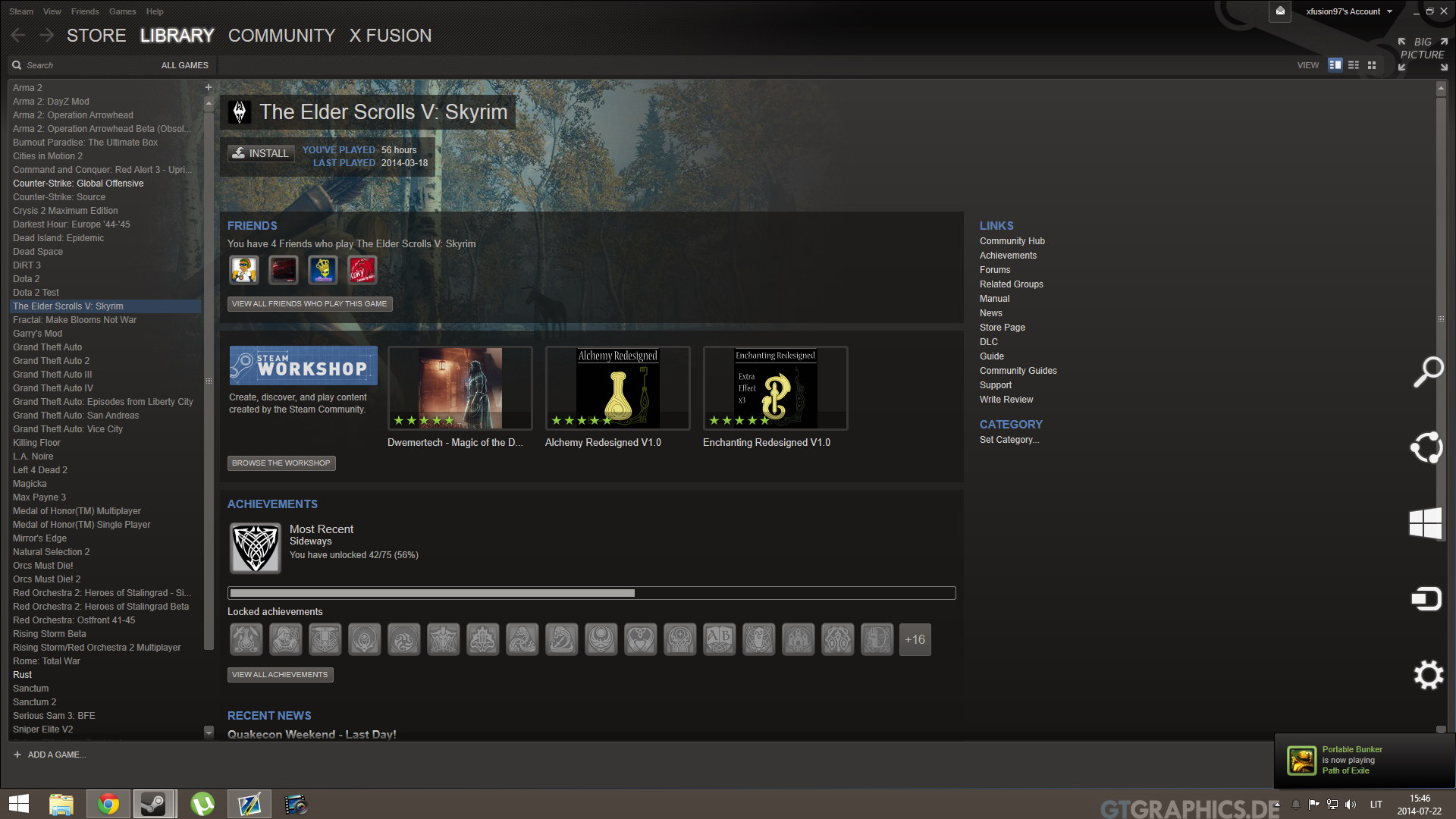Open the COMMUNITY tab
The image size is (1456, 819).
click(281, 36)
